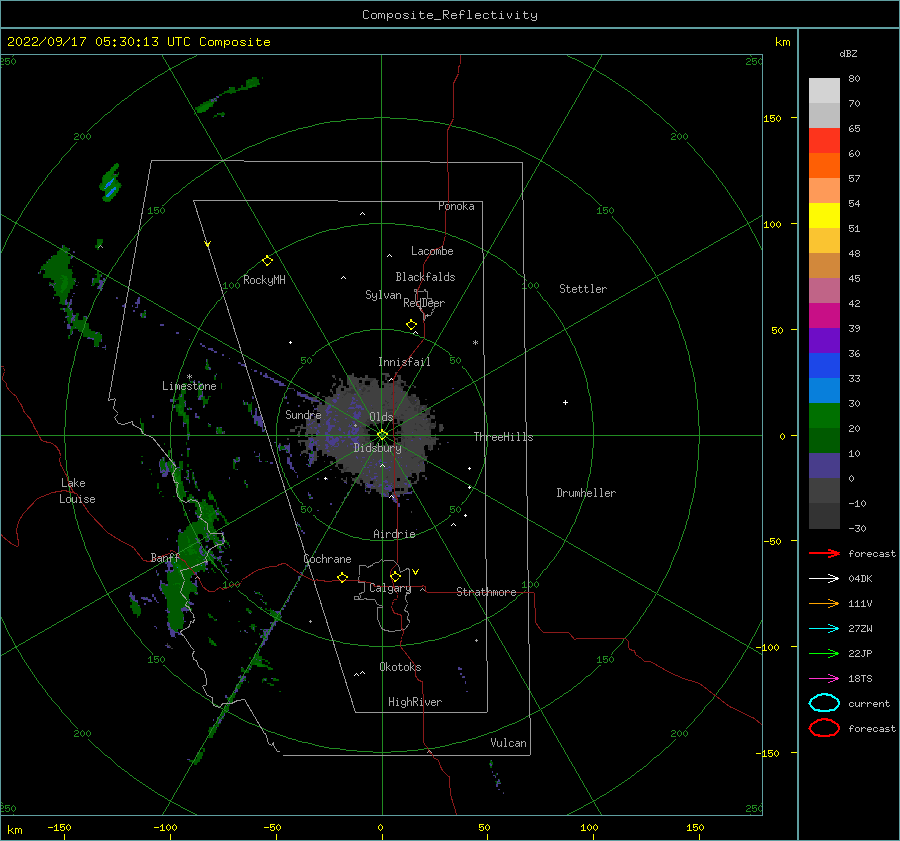This screenshot has height=841, width=900.
Task: Click the Strathmore label
Action: click(486, 592)
